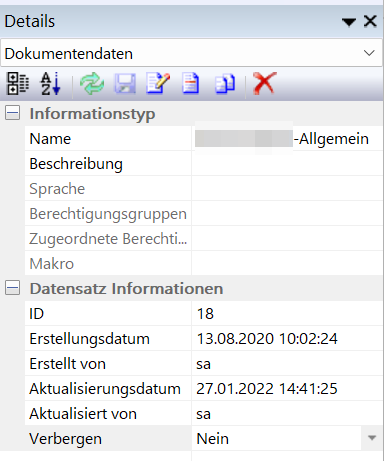Screen dimensions: 384x461
Task: Select the ID property label
Action: pos(36,314)
